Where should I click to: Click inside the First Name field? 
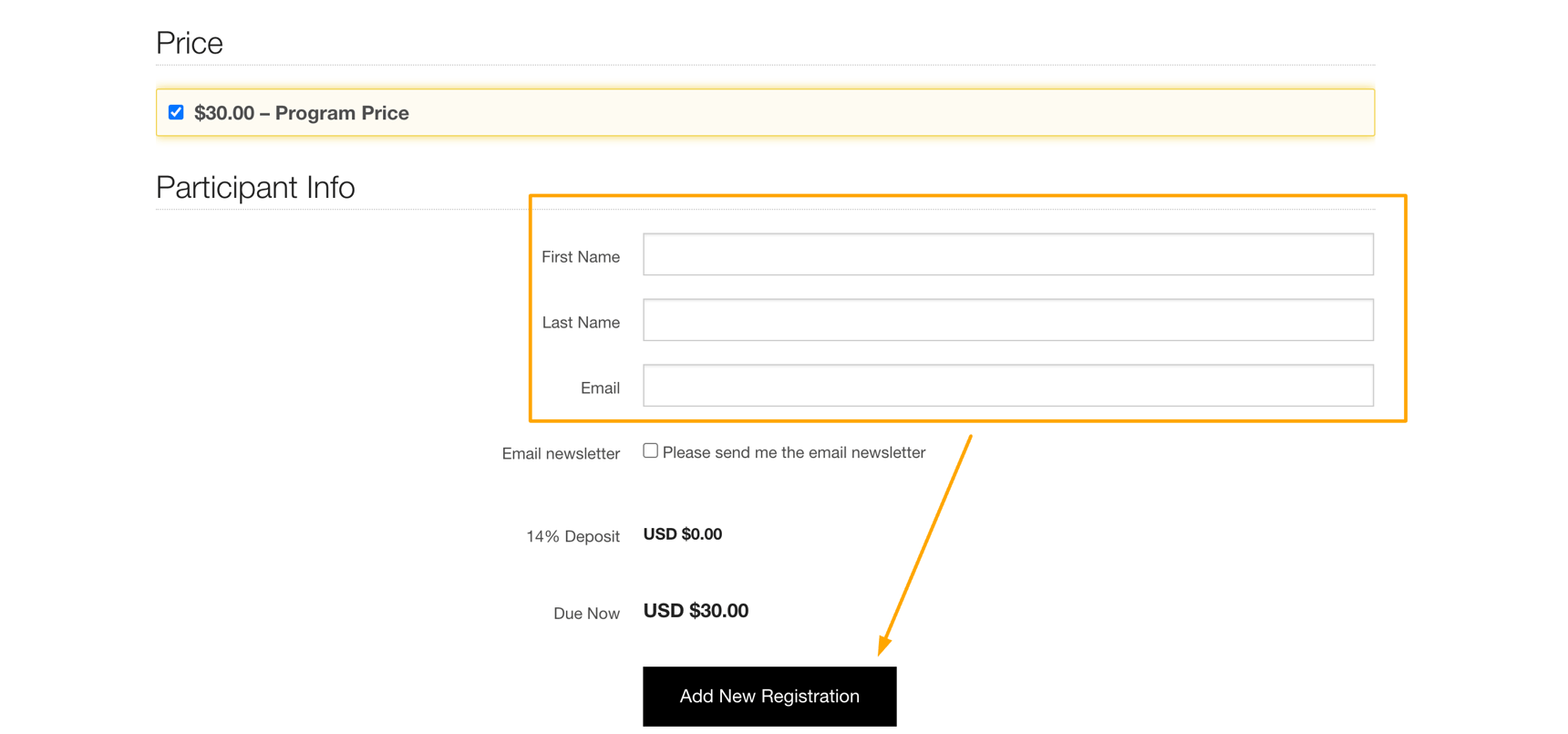(1007, 254)
